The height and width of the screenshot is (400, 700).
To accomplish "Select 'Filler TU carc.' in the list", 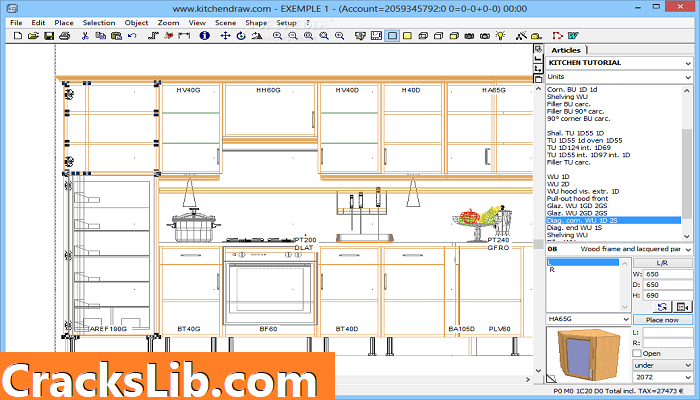I will (x=568, y=162).
